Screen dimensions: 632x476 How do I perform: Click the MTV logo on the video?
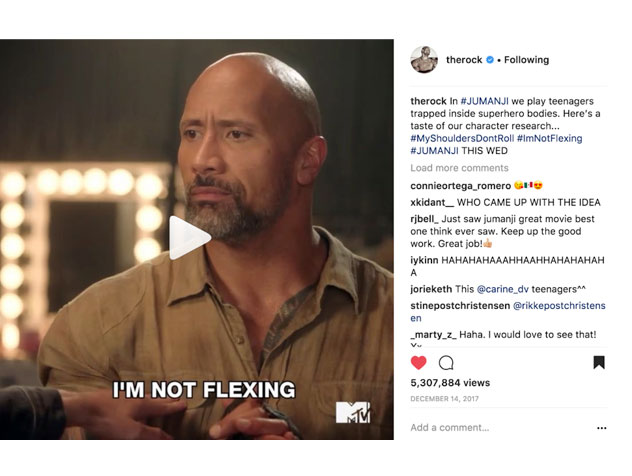click(x=352, y=411)
